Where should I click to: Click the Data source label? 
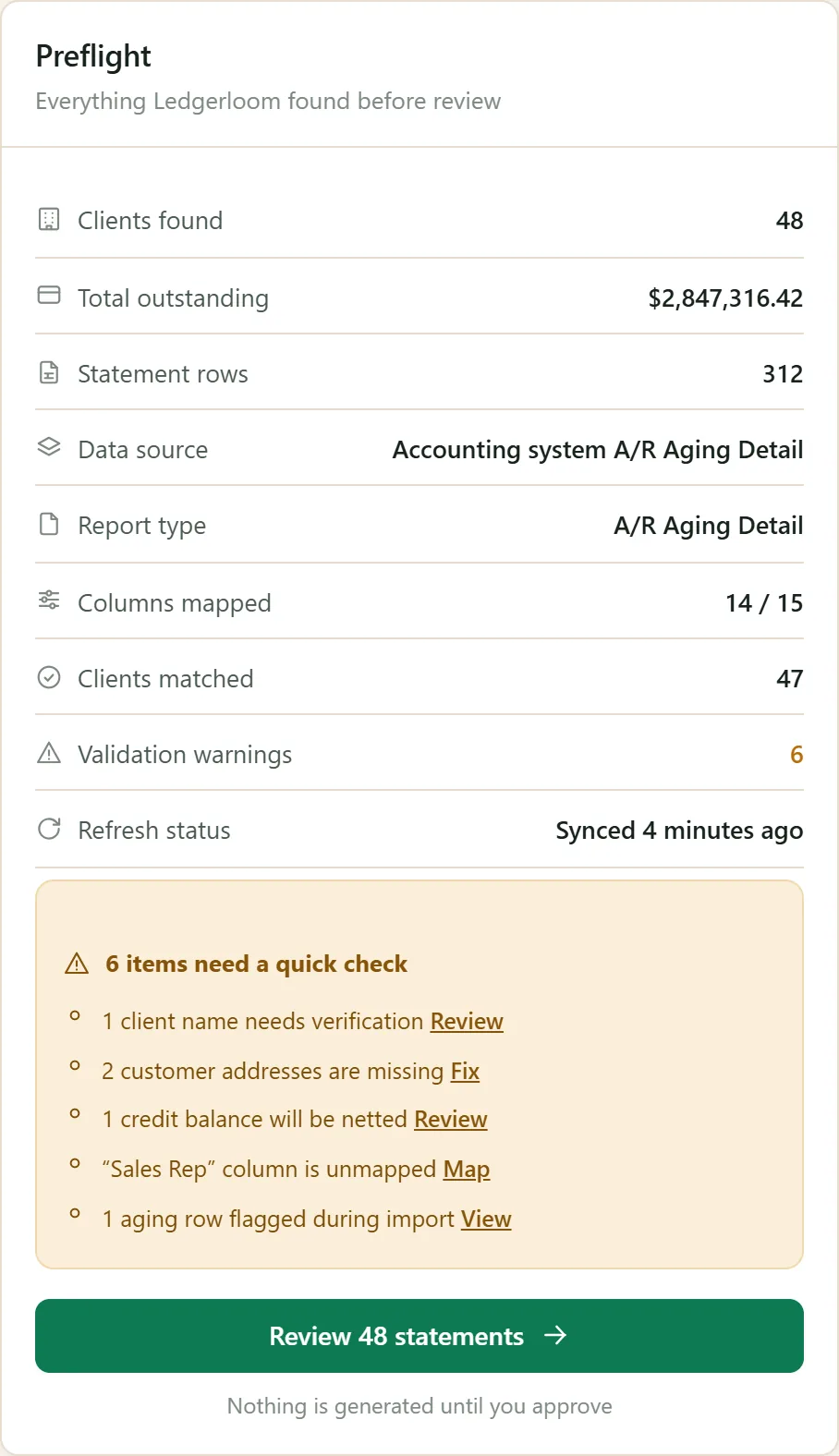142,450
